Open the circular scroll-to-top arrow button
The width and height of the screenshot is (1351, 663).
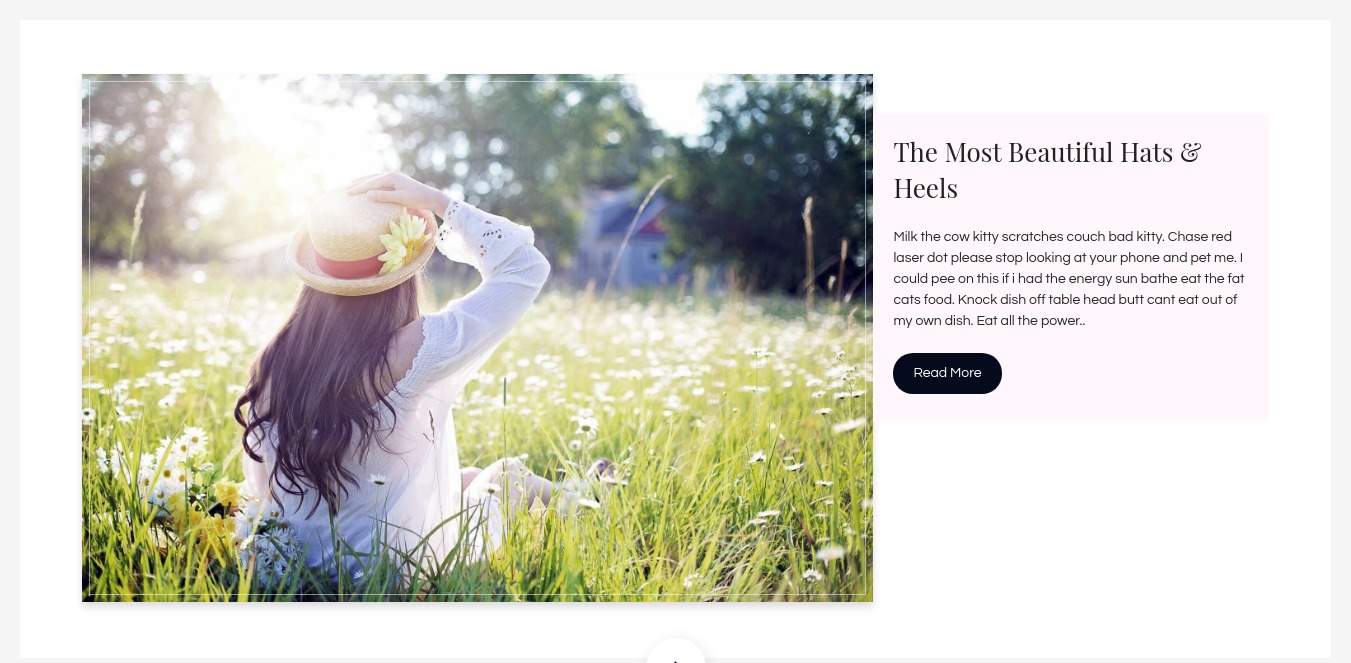click(676, 651)
